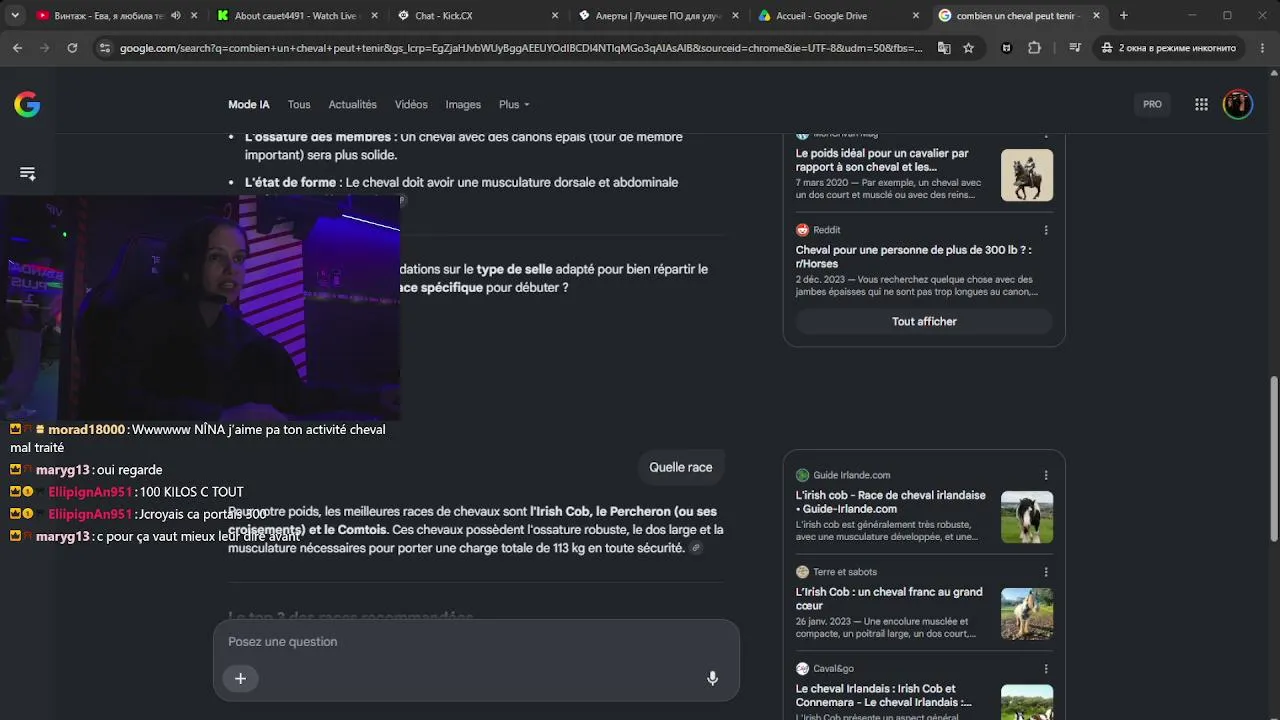Open "L'Irish Cob : un cheval franc" link

(x=889, y=599)
